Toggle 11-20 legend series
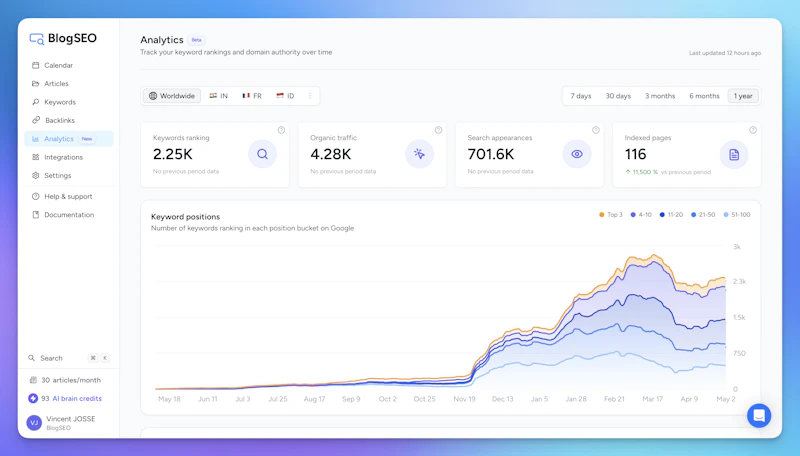Viewport: 800px width, 456px height. (671, 215)
